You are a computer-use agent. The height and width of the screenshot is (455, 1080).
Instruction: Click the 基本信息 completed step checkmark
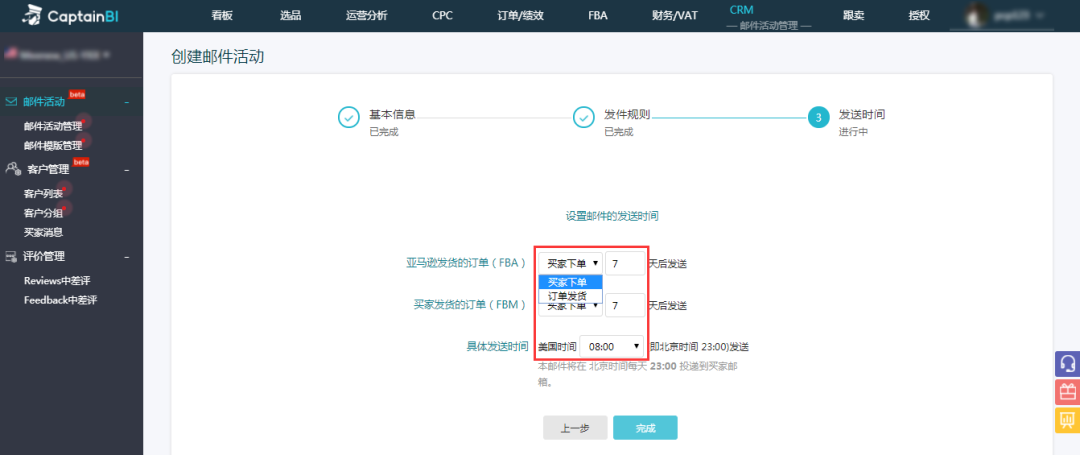pos(349,118)
